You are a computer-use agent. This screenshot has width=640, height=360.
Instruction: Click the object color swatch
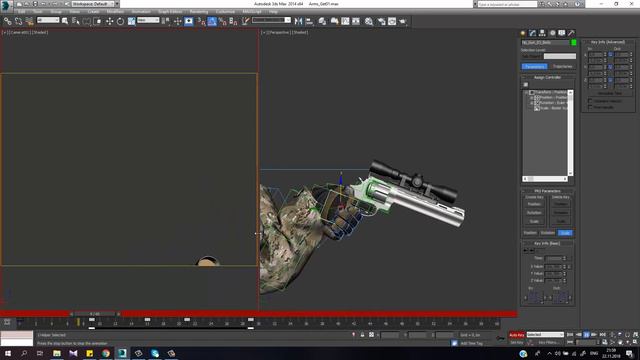pos(573,42)
